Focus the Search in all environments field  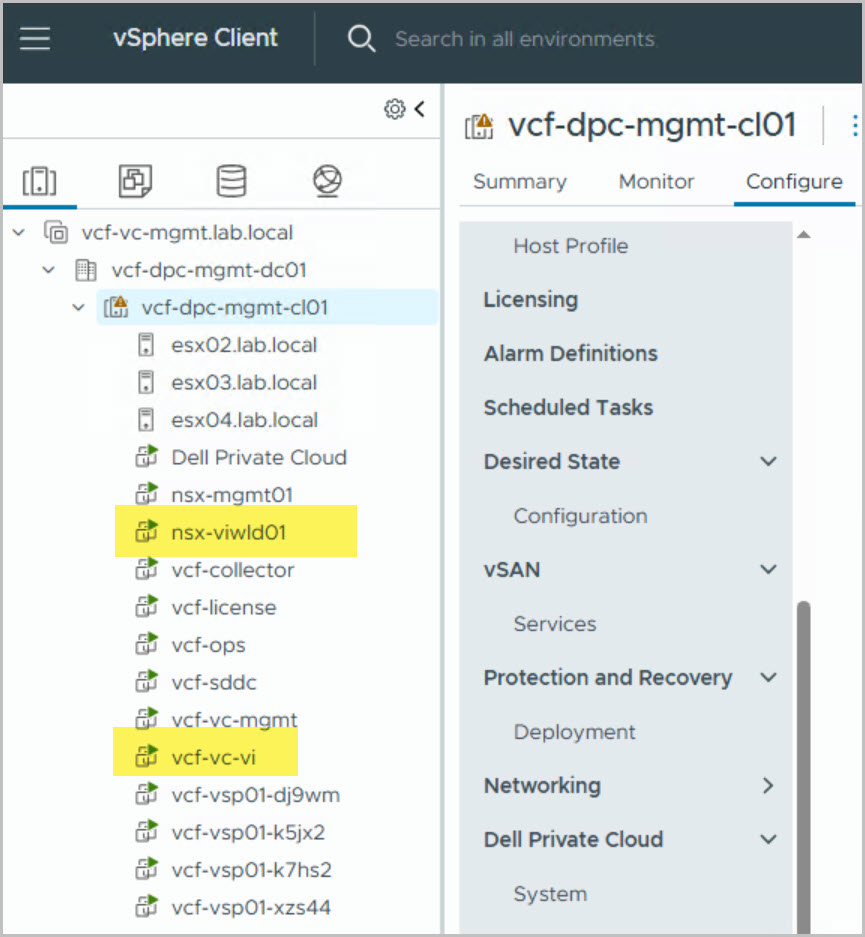pyautogui.click(x=524, y=39)
